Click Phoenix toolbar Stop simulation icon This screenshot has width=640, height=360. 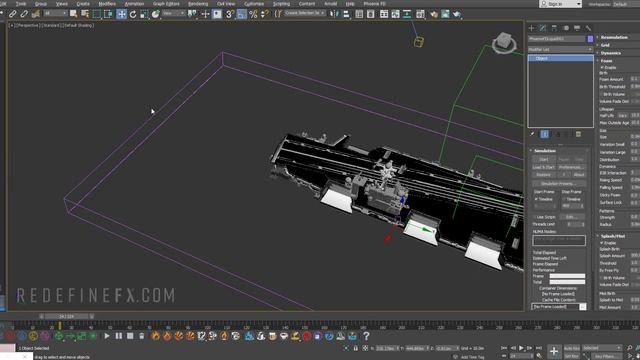pos(130,336)
